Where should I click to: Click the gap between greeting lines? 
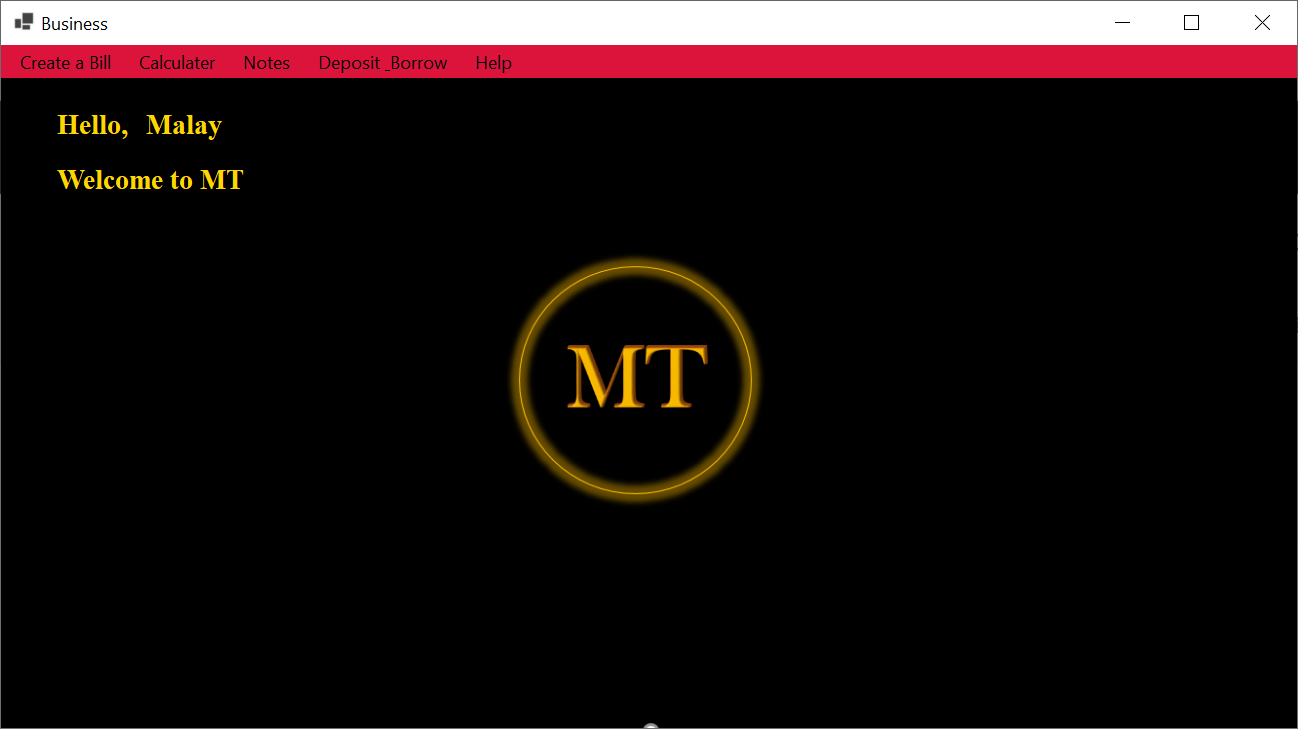pyautogui.click(x=140, y=152)
